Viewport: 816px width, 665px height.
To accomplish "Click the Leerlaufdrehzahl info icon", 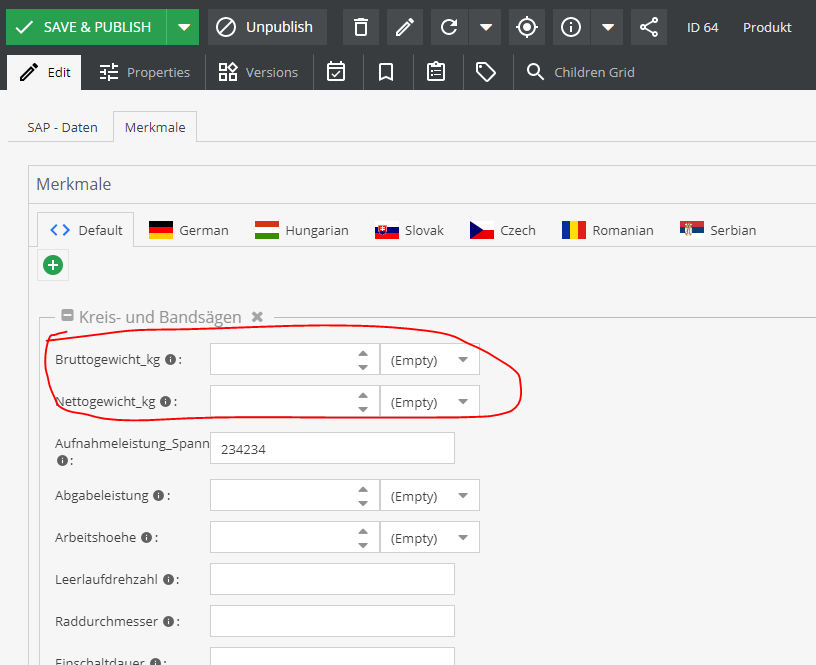I will click(169, 580).
